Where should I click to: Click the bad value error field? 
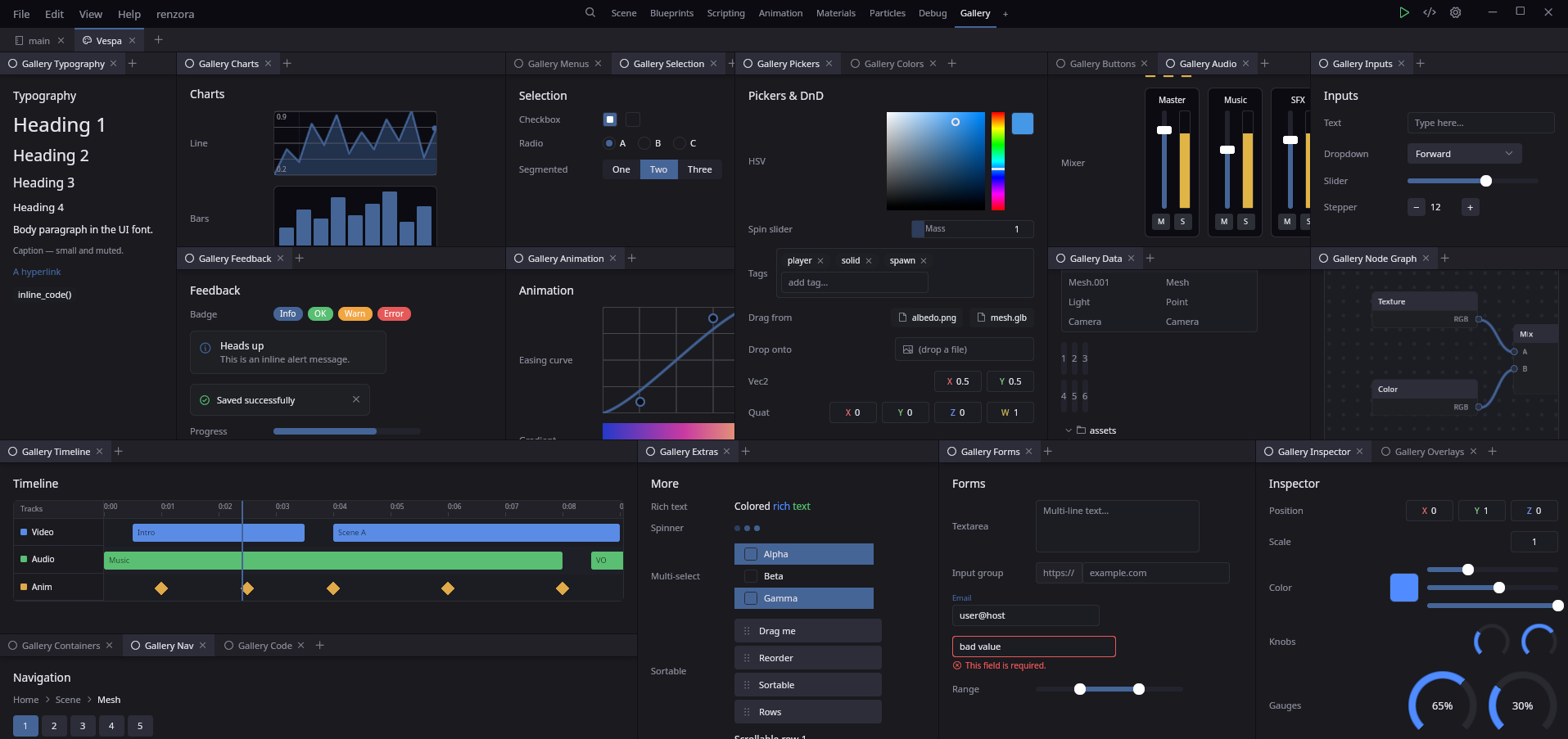pos(1033,647)
